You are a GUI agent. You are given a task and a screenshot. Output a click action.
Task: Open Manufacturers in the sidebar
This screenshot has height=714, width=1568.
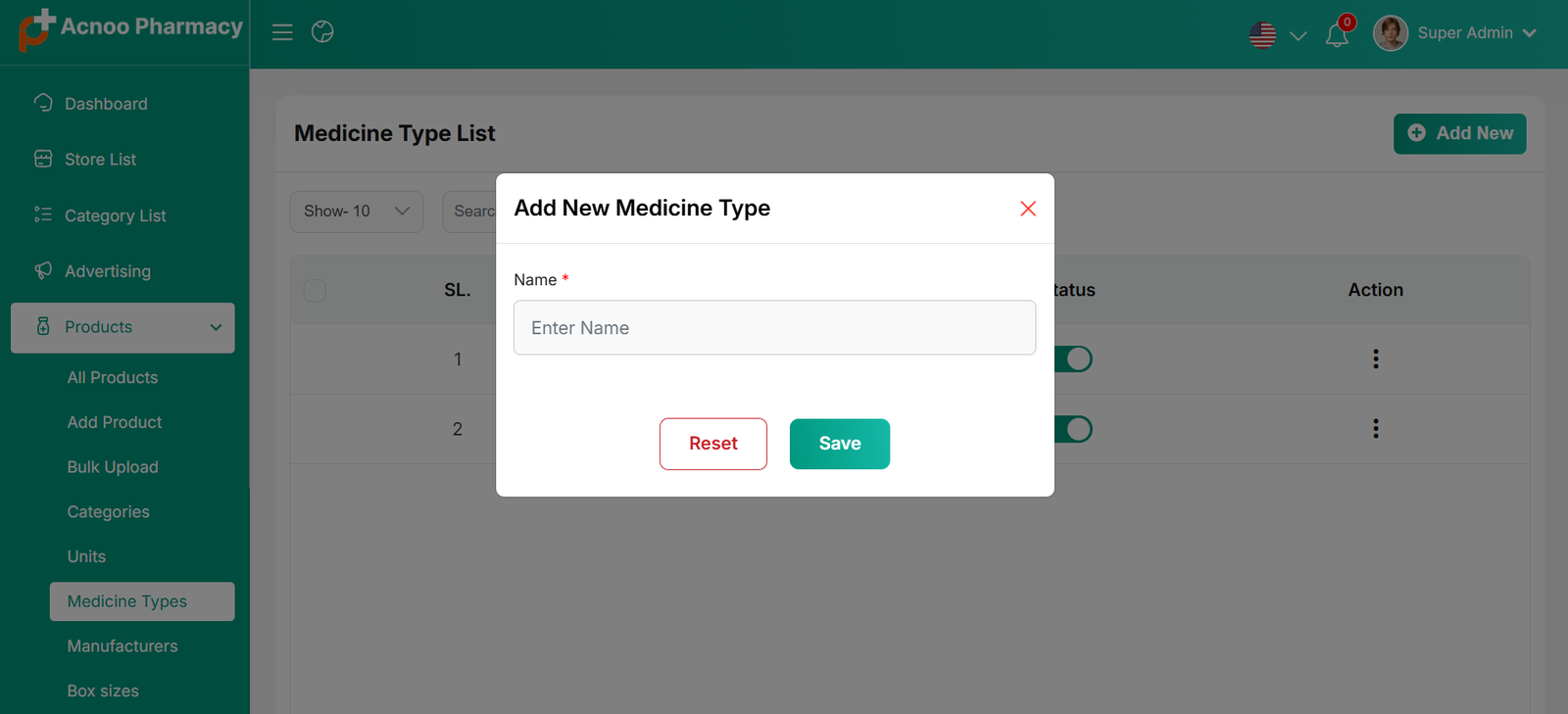(122, 646)
